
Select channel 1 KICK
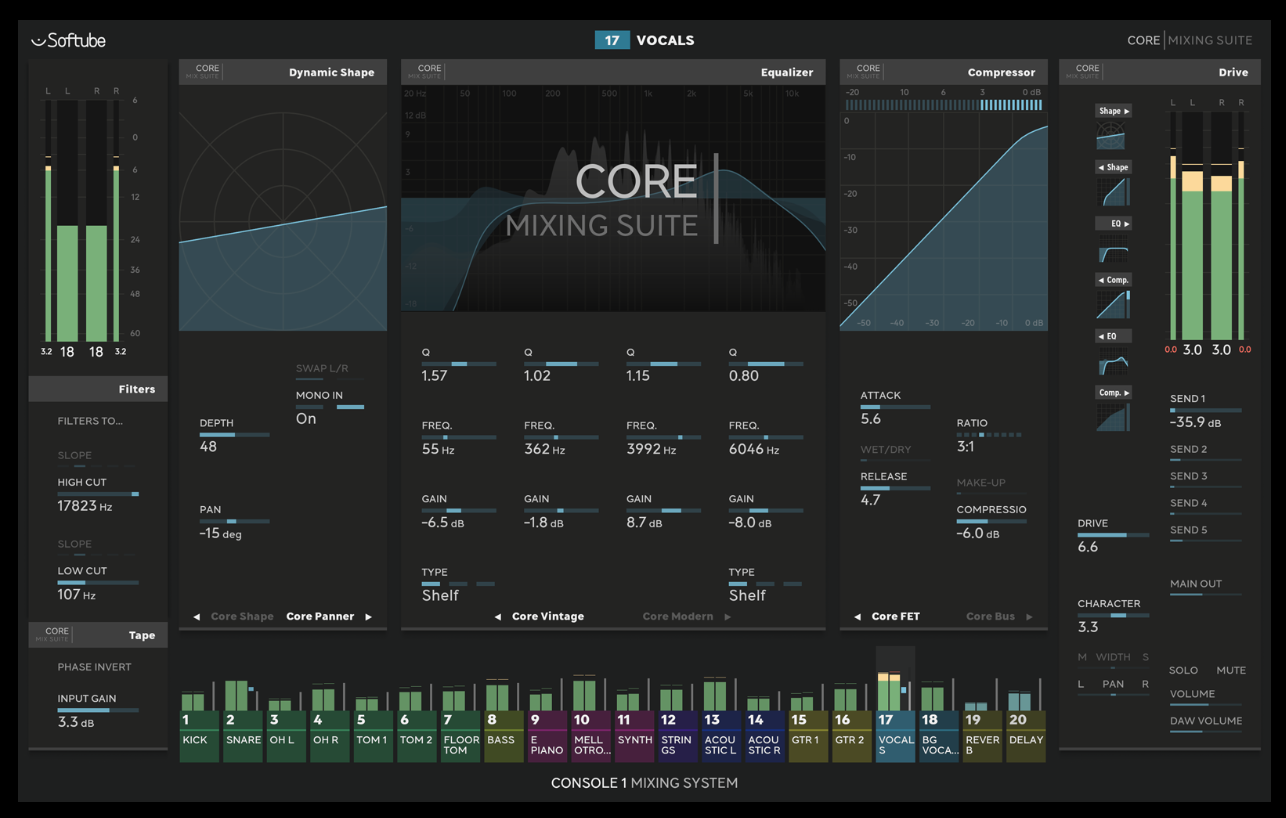(x=199, y=736)
